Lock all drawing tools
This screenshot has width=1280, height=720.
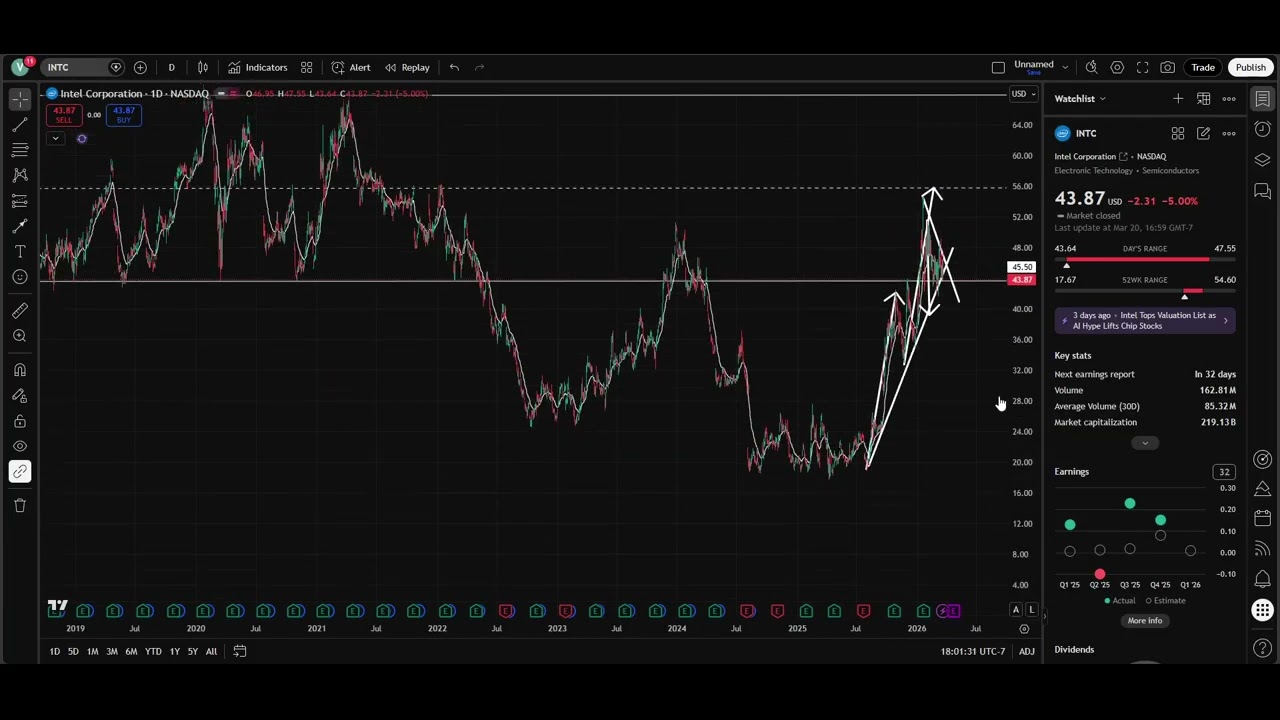point(20,421)
